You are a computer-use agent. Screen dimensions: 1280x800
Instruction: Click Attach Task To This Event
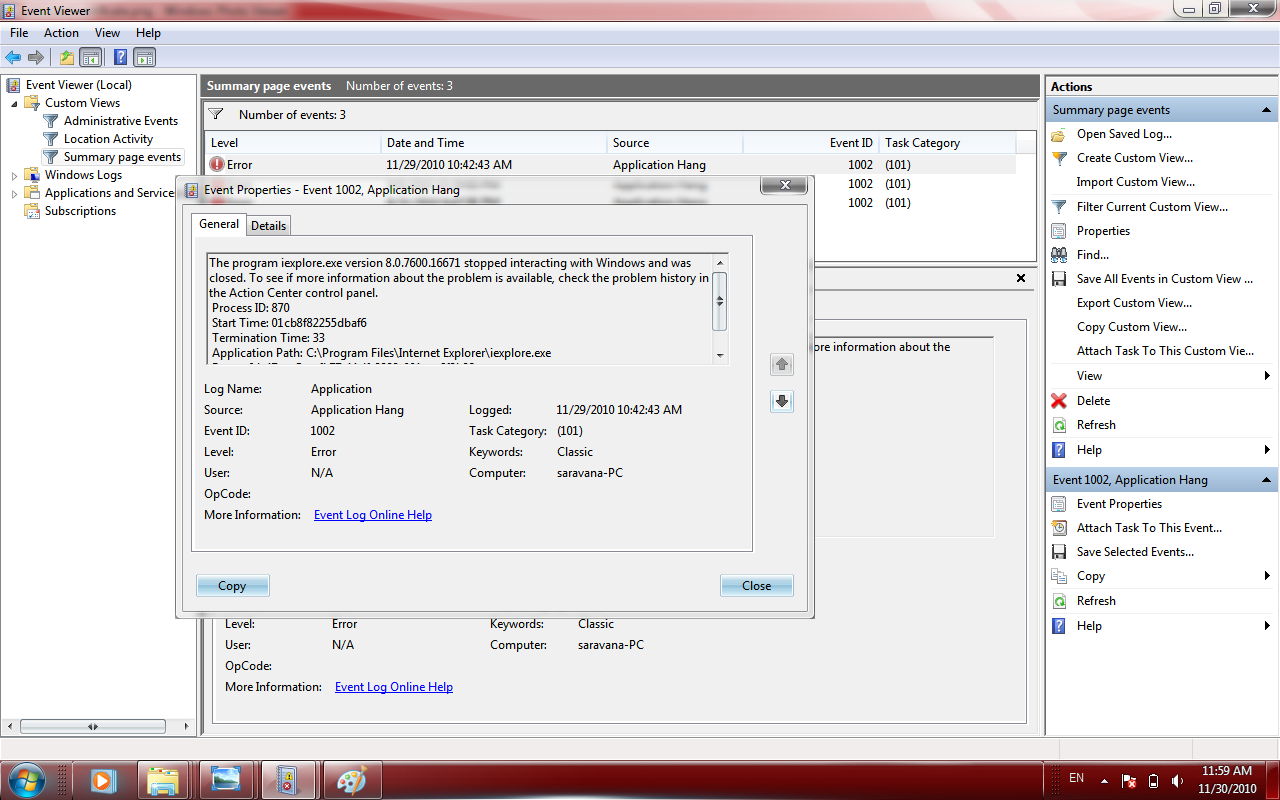pos(1149,528)
